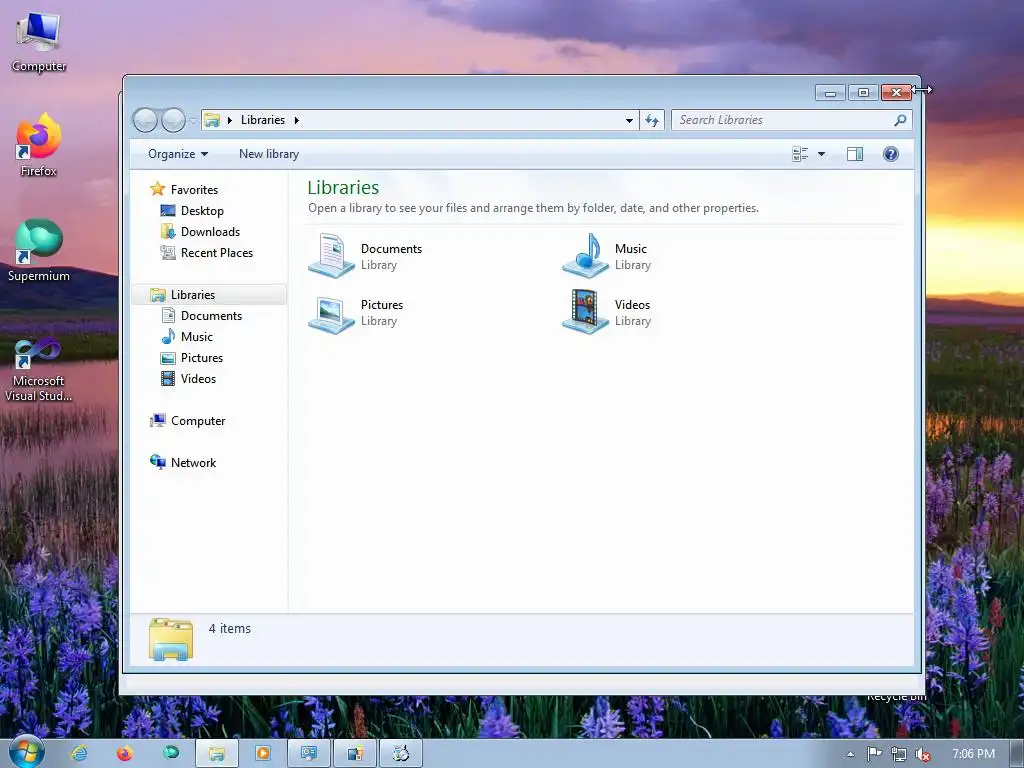This screenshot has height=768, width=1024.
Task: Expand the arrow after Libraries in the address bar
Action: 296,120
